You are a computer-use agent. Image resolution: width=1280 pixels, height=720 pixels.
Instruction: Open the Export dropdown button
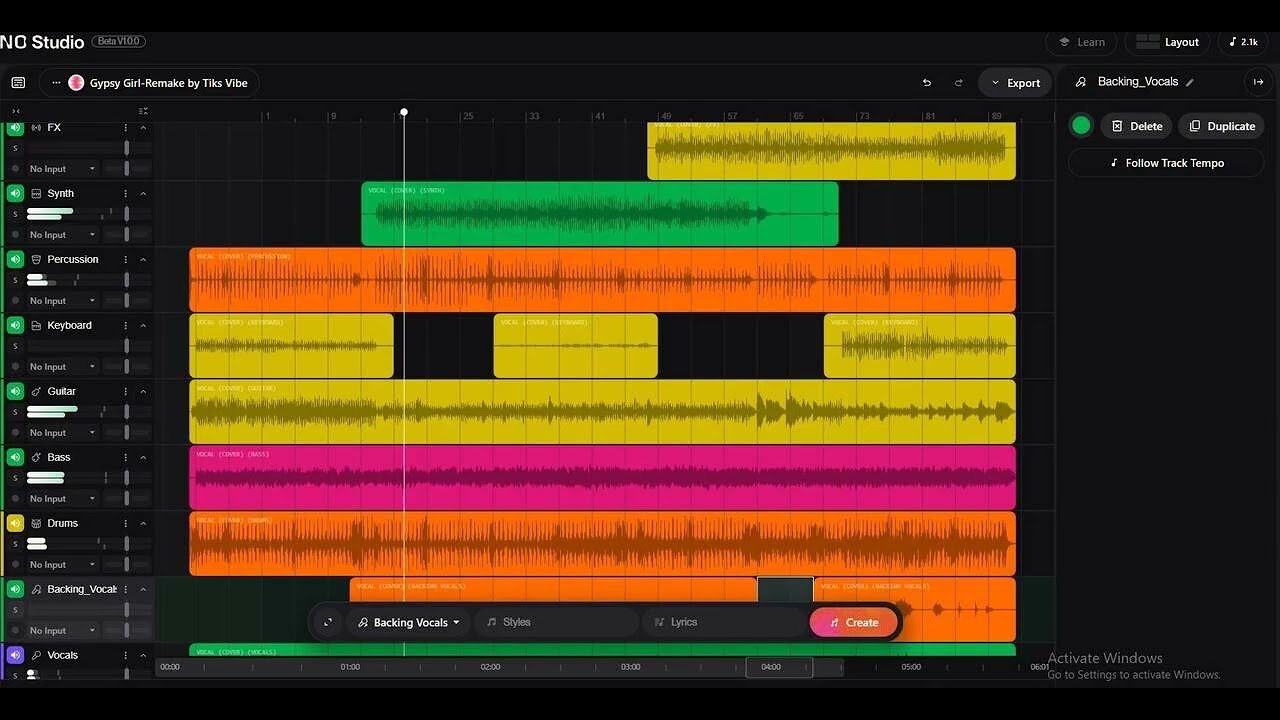[x=1015, y=83]
